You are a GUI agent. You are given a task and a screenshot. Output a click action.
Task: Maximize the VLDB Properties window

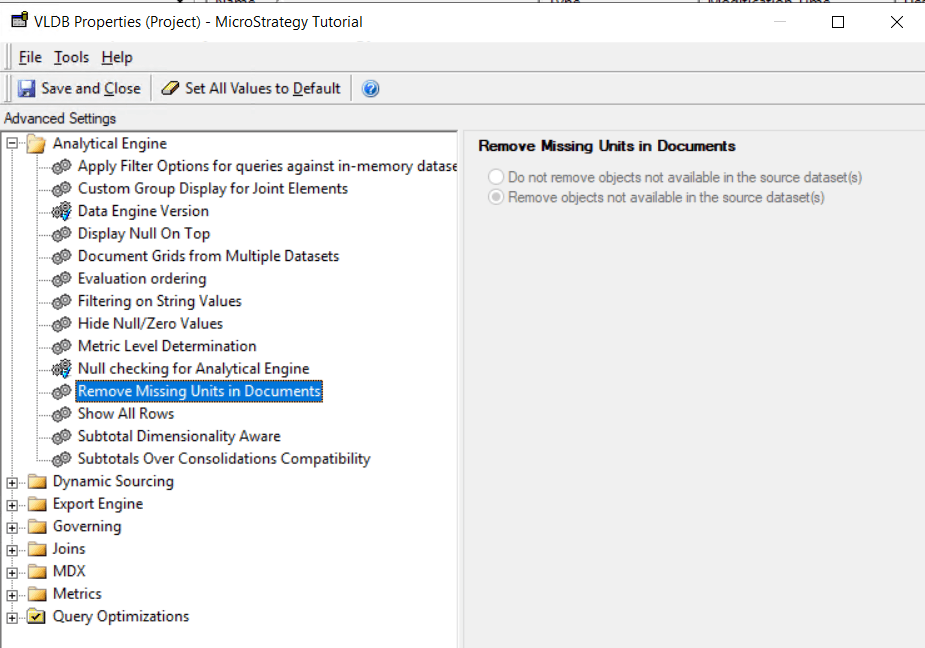click(838, 22)
